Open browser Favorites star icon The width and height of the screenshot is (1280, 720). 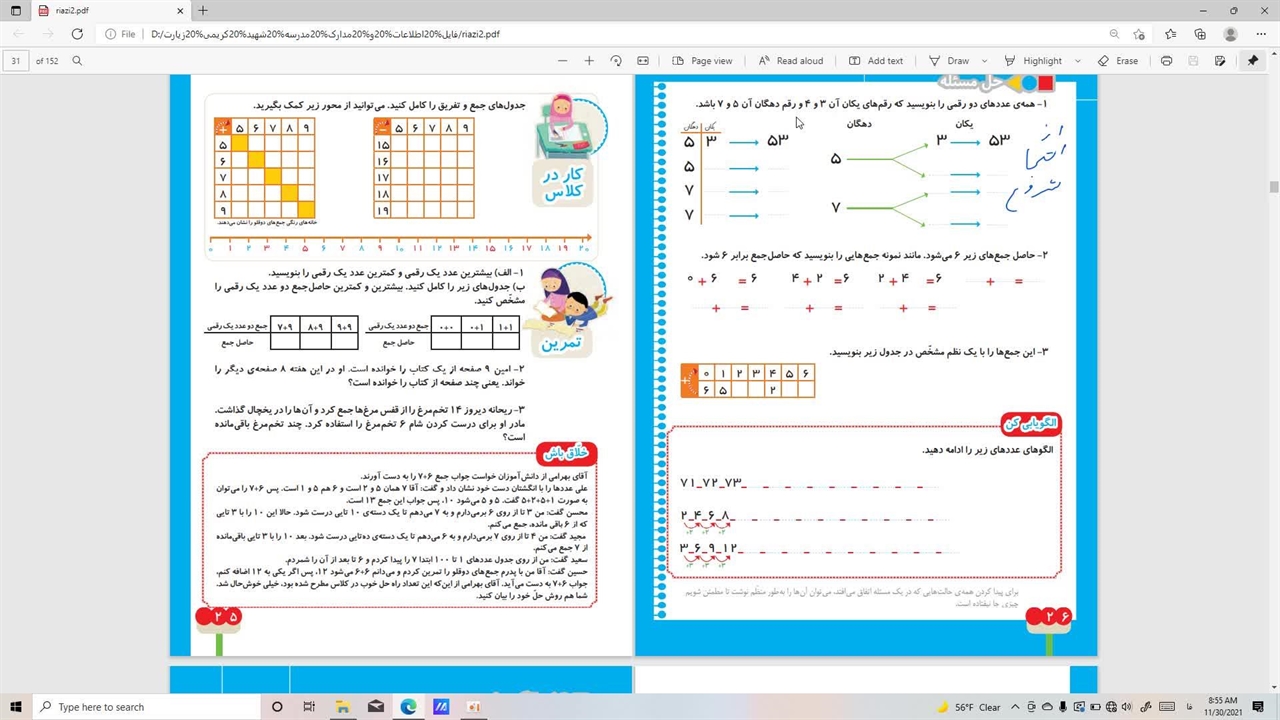tap(1170, 34)
